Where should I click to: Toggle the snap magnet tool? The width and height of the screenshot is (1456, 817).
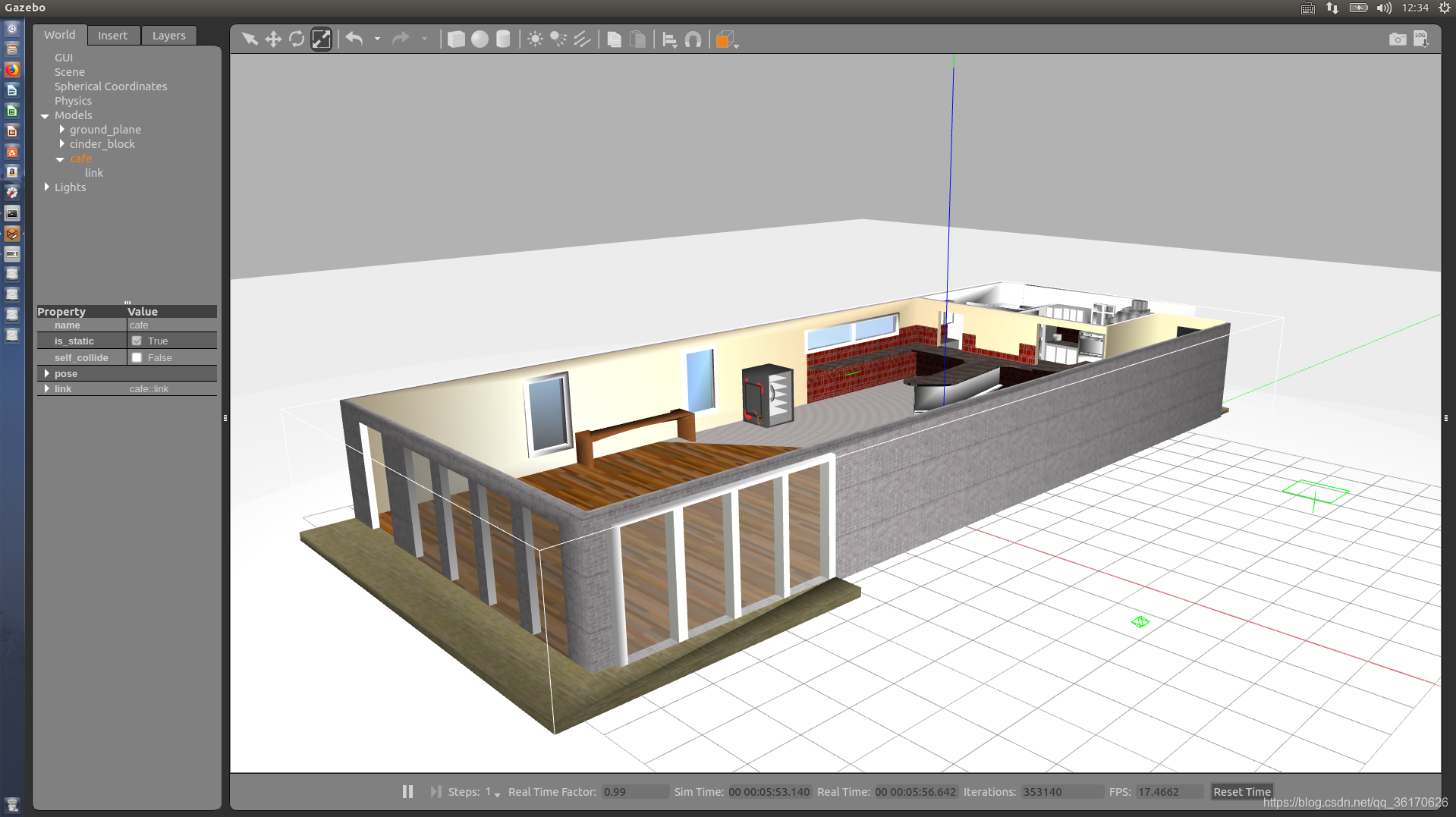[x=693, y=39]
